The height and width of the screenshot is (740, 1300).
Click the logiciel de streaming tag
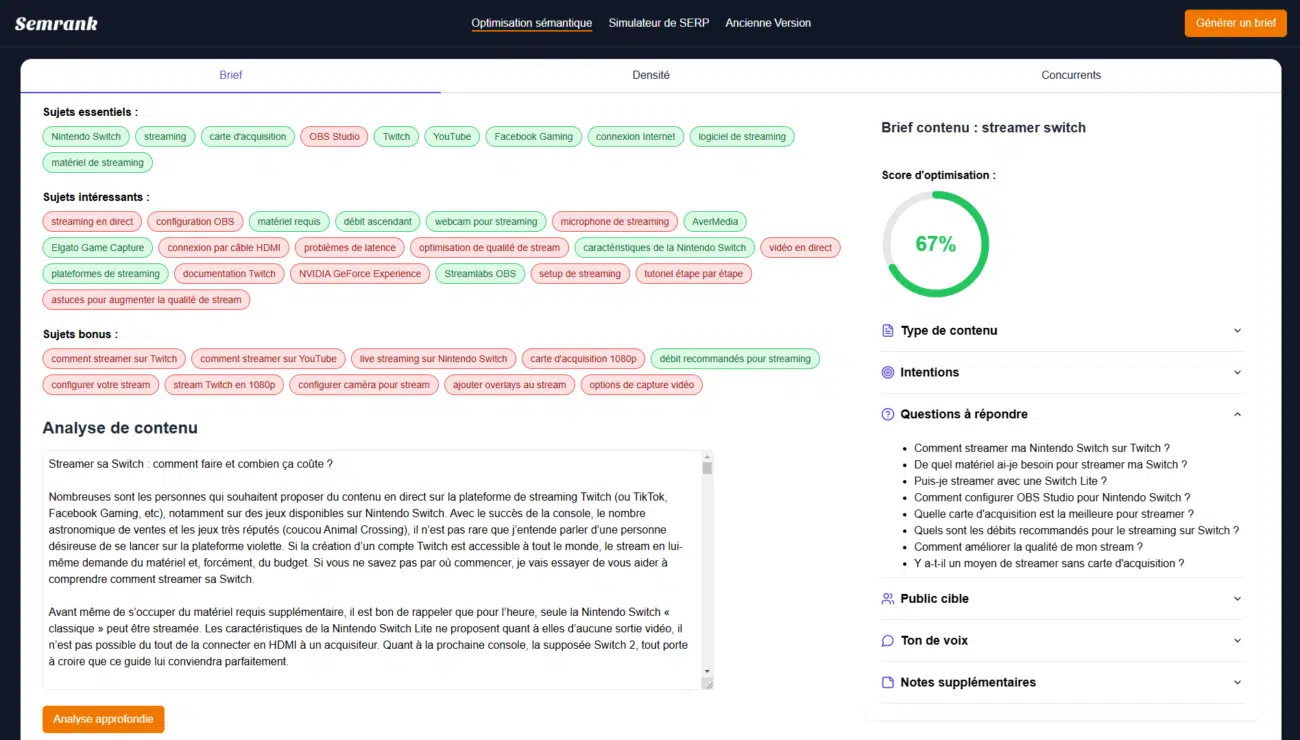(742, 137)
